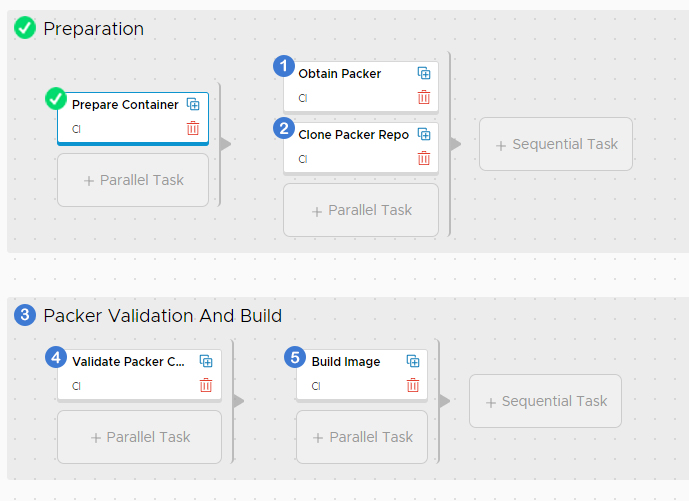Add Sequential Task in Packer Validation stage

(545, 401)
